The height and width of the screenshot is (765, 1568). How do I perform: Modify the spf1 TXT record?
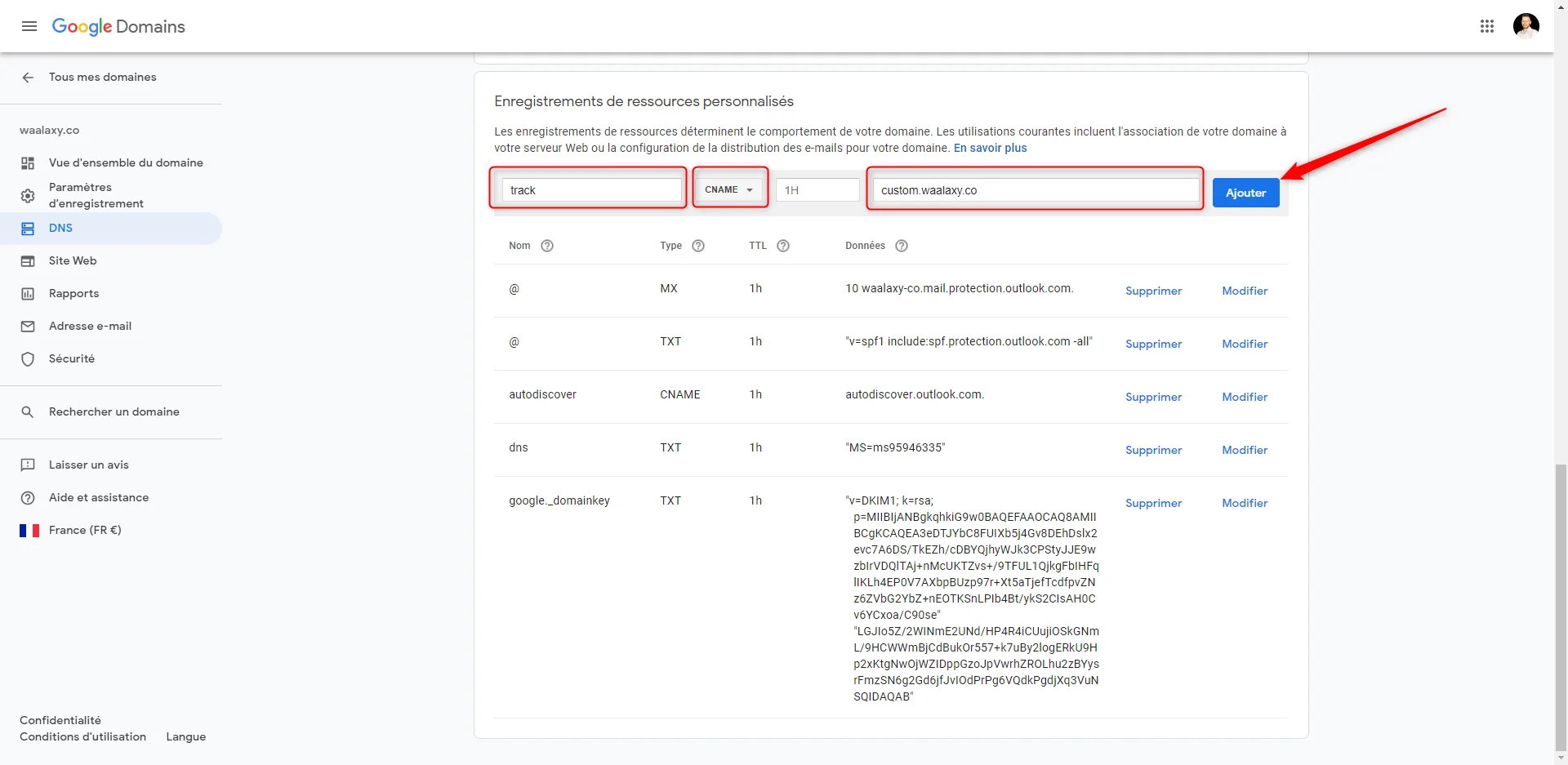[x=1245, y=344]
